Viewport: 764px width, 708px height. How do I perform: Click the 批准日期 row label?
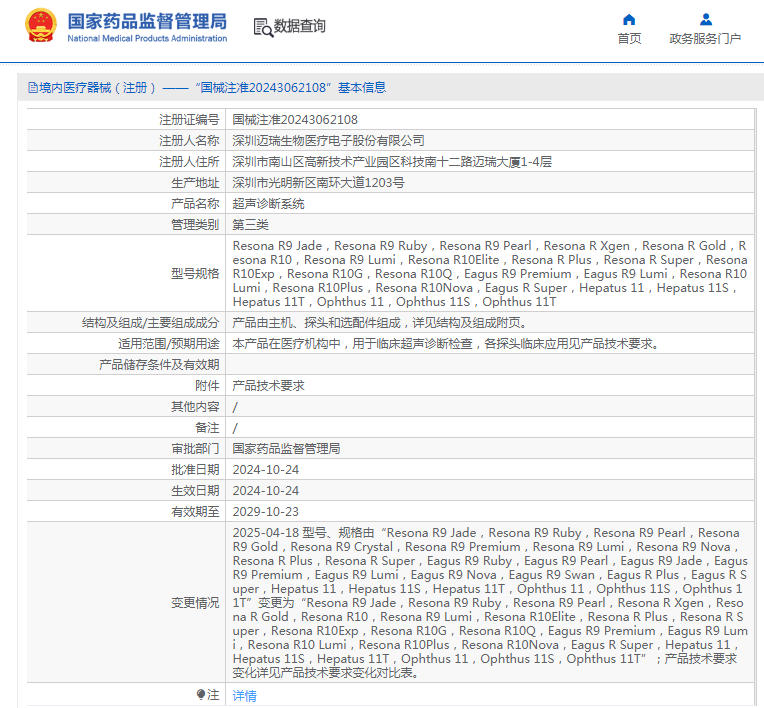coord(195,470)
